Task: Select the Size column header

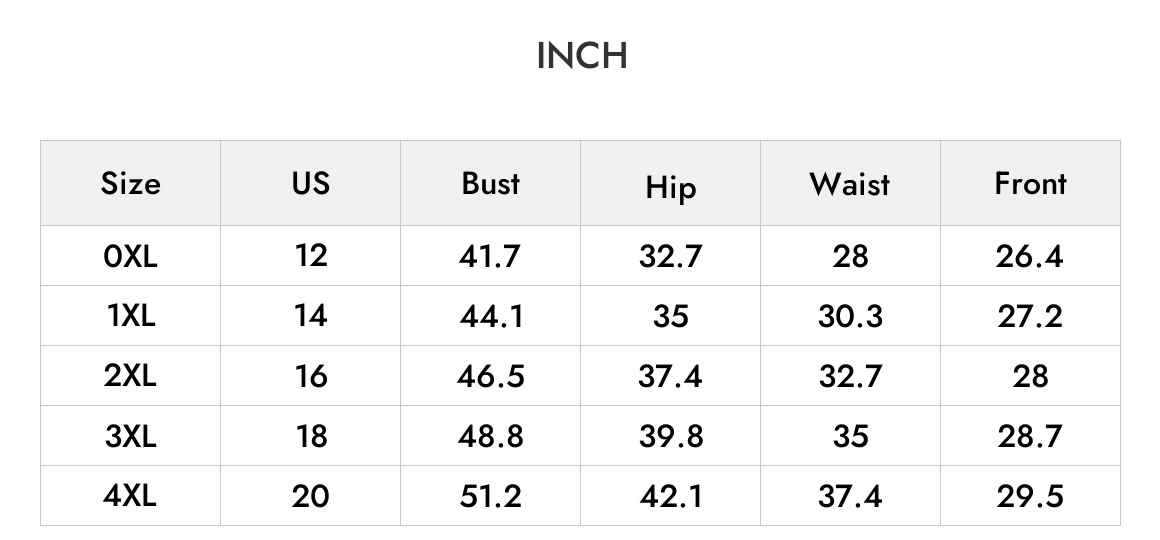Action: (130, 183)
